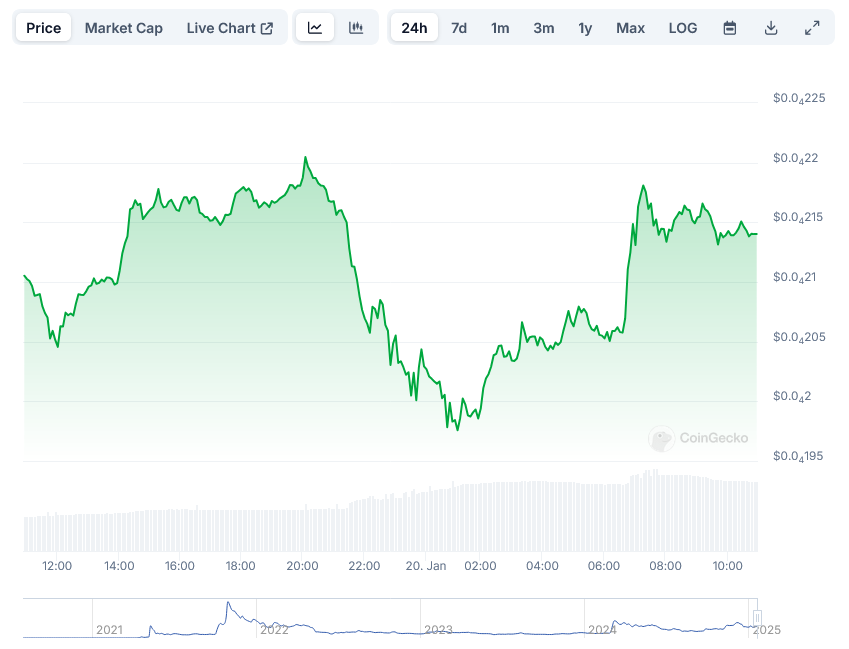Switch to candlestick chart view
Image resolution: width=849 pixels, height=649 pixels.
pos(356,28)
